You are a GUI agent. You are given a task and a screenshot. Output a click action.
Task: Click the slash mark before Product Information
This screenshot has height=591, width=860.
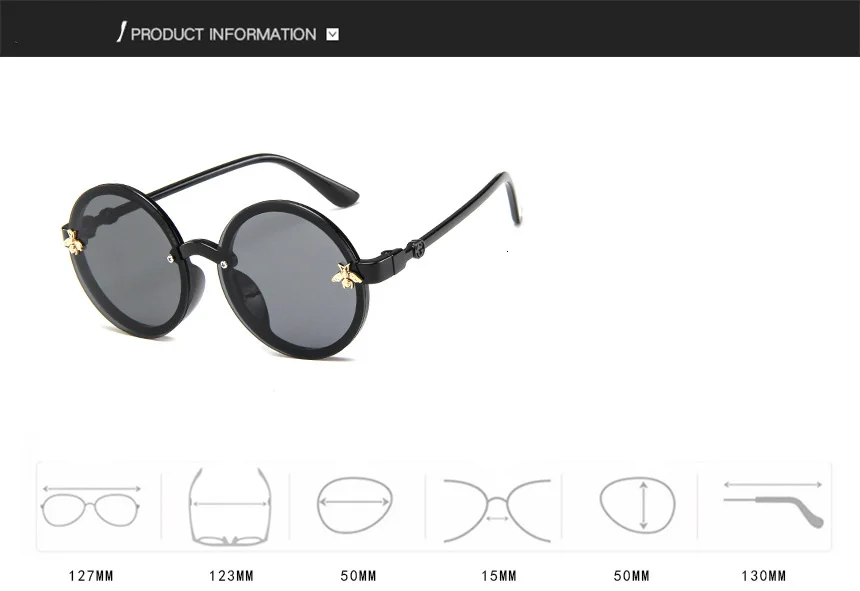pyautogui.click(x=121, y=32)
